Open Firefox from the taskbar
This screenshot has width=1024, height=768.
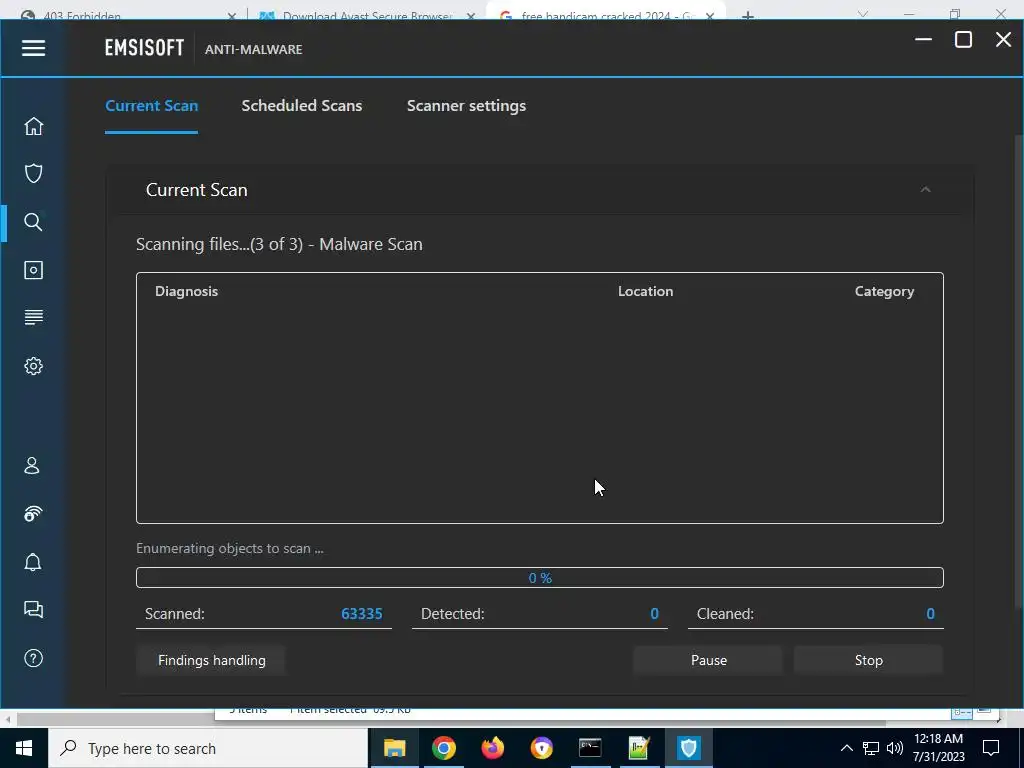coord(492,748)
